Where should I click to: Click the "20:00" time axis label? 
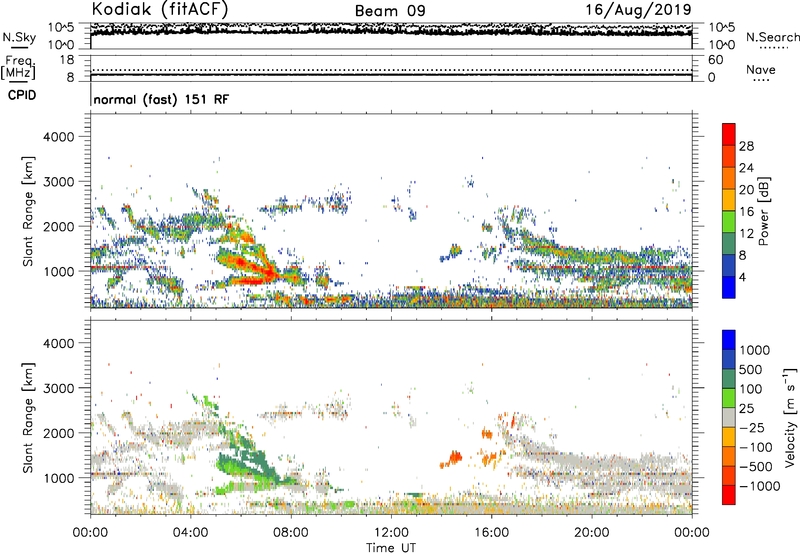pos(592,533)
